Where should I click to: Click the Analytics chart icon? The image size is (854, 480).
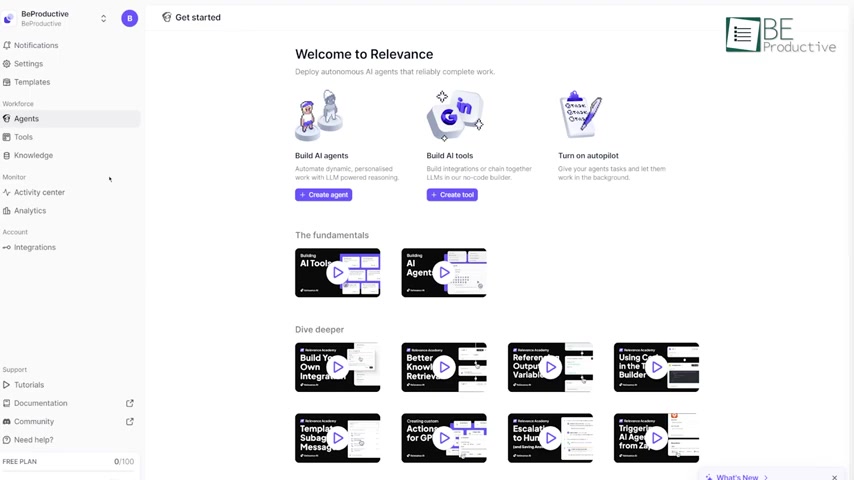click(x=7, y=211)
